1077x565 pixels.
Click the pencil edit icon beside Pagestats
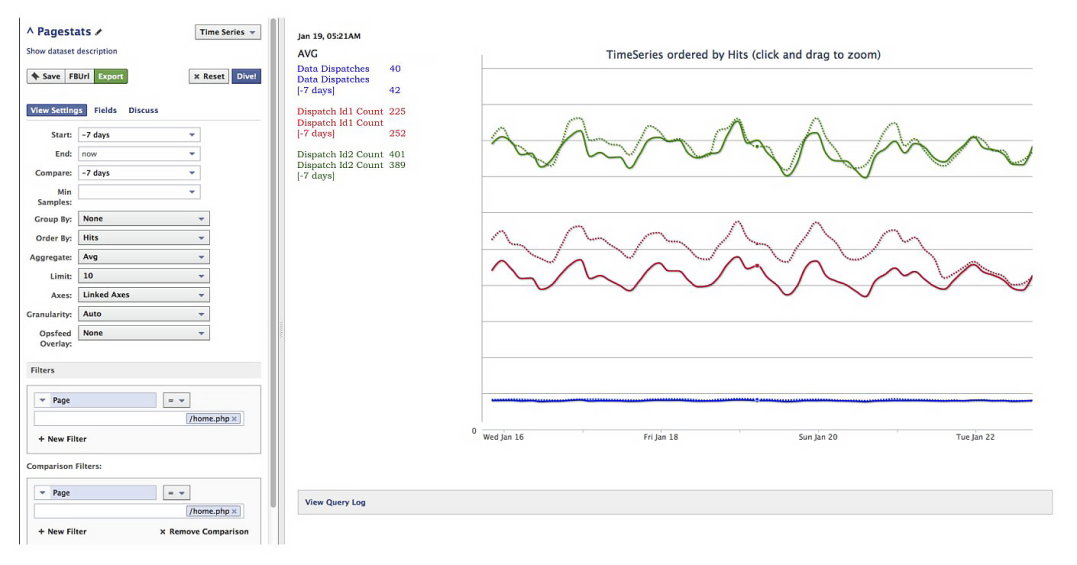point(98,33)
